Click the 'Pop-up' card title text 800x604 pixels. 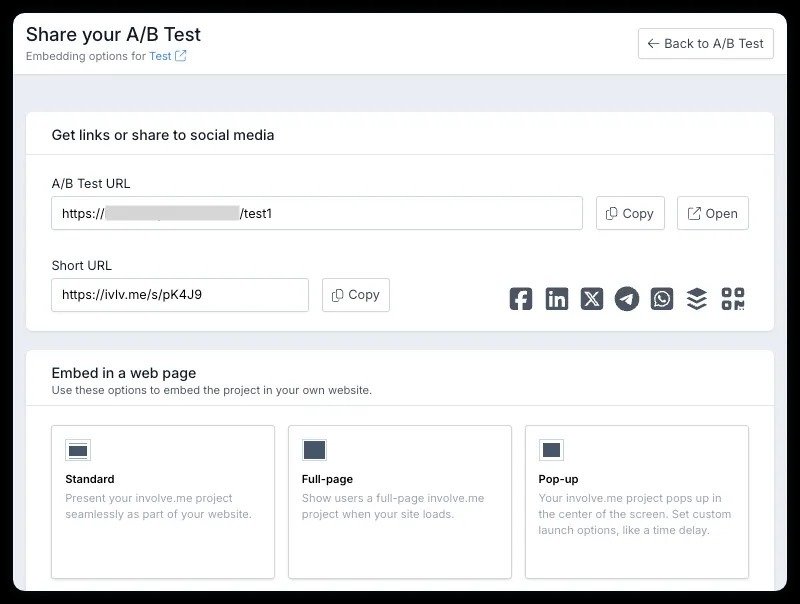point(558,479)
